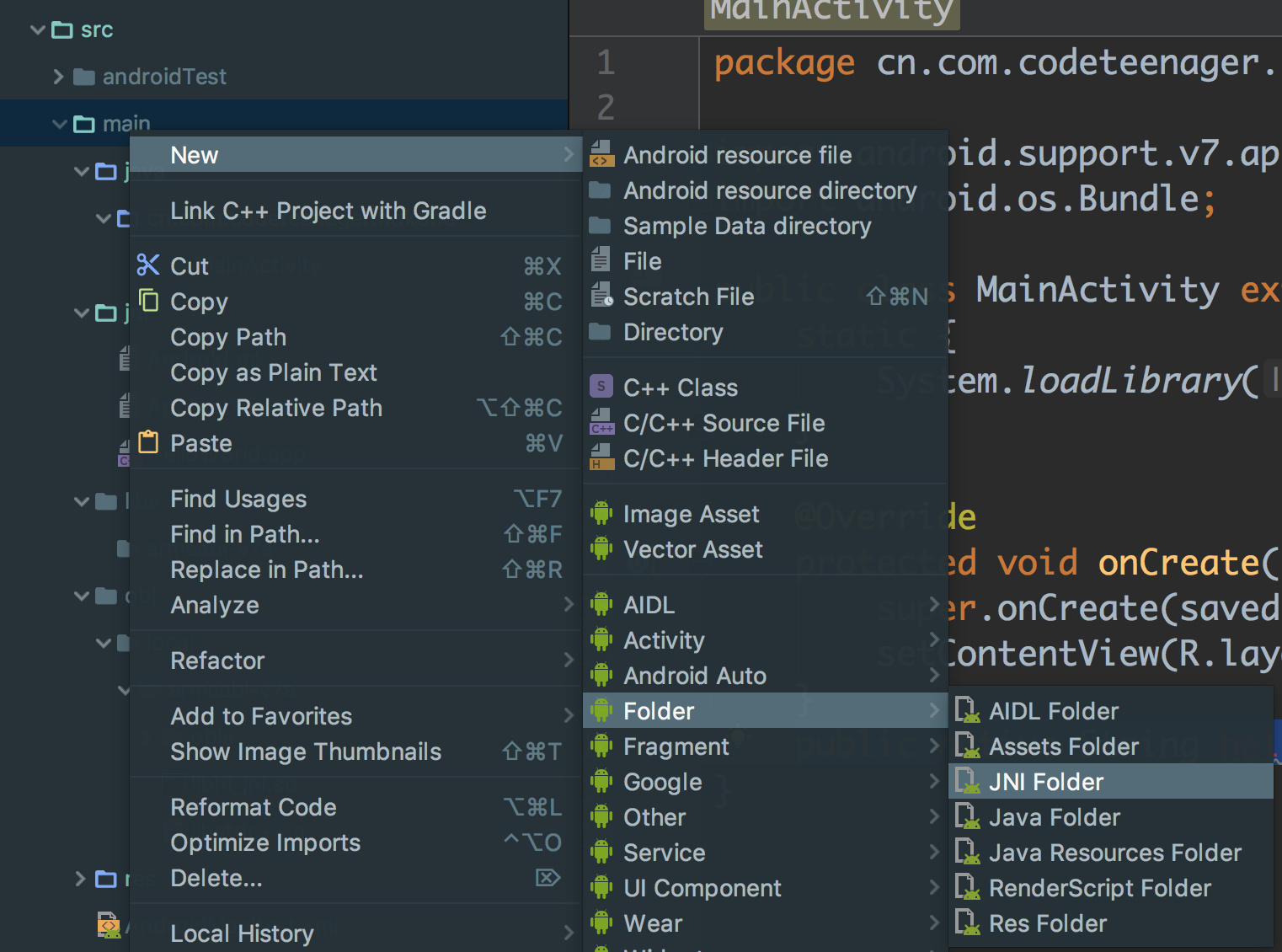
Task: Expand the androidTest folder
Action: (58, 77)
